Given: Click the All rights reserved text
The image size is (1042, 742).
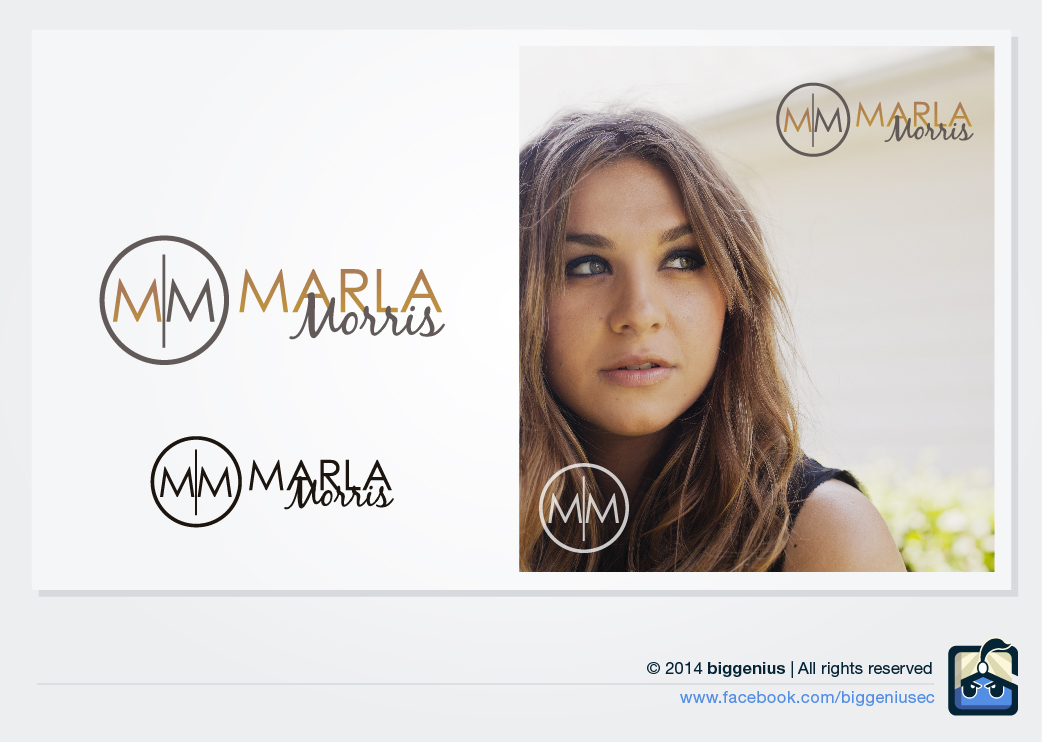Looking at the screenshot, I should coord(865,668).
